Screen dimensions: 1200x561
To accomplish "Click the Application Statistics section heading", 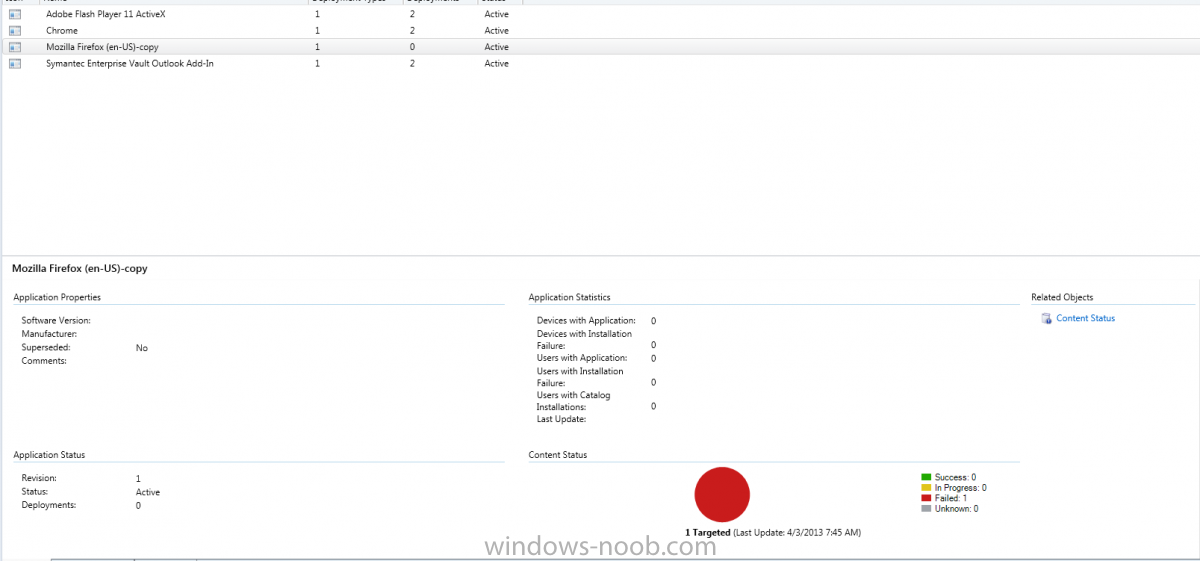I will pyautogui.click(x=569, y=297).
